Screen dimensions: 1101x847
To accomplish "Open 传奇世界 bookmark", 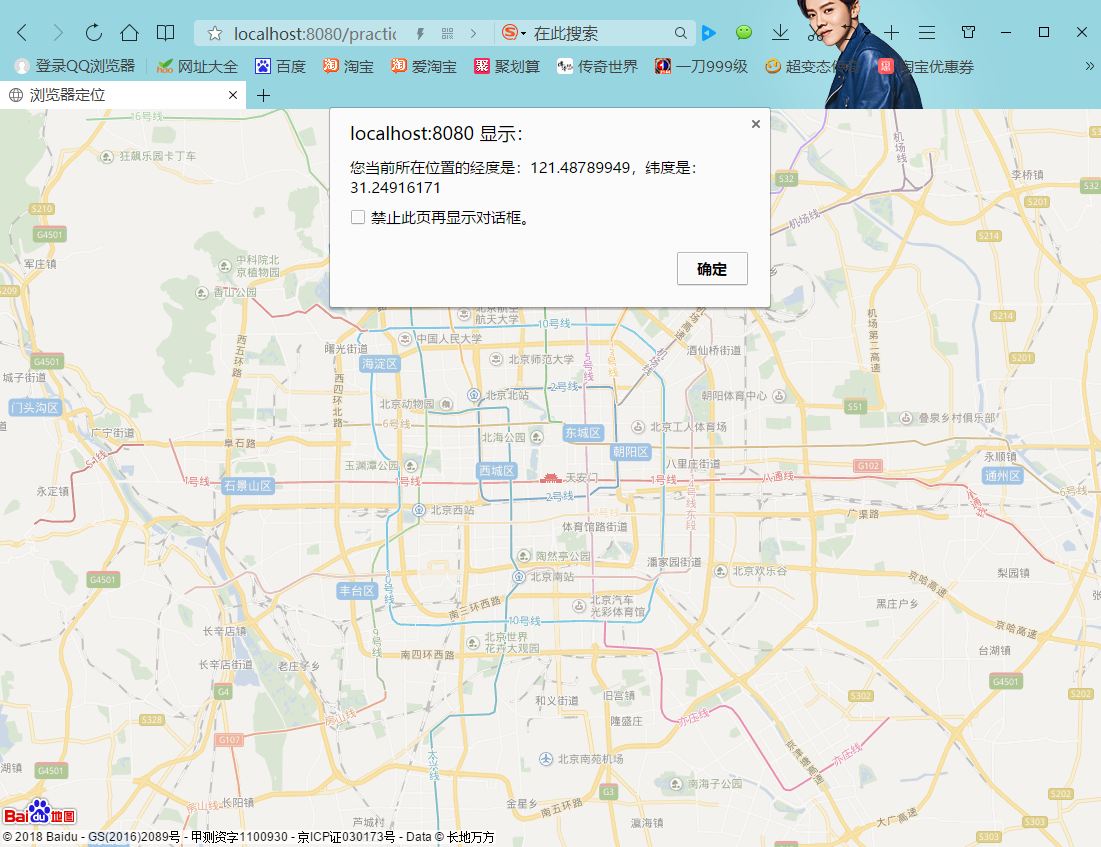I will (x=597, y=67).
